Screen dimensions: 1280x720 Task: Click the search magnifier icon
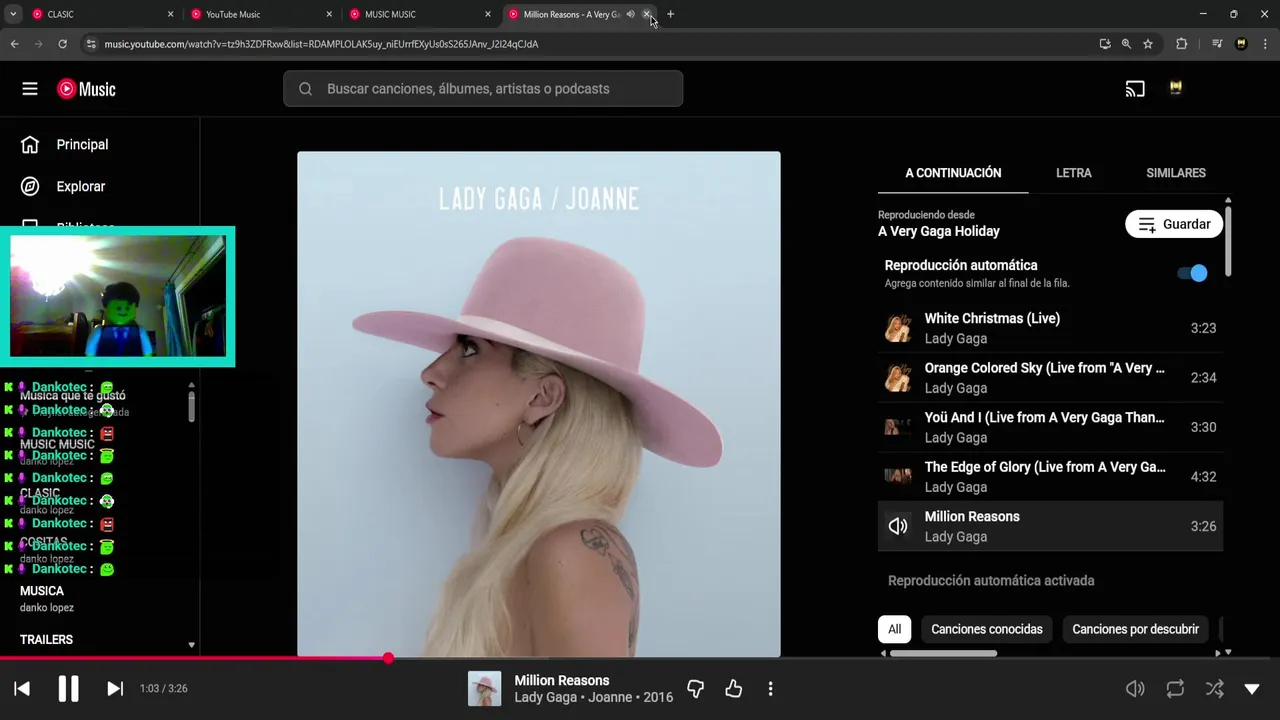pos(305,89)
